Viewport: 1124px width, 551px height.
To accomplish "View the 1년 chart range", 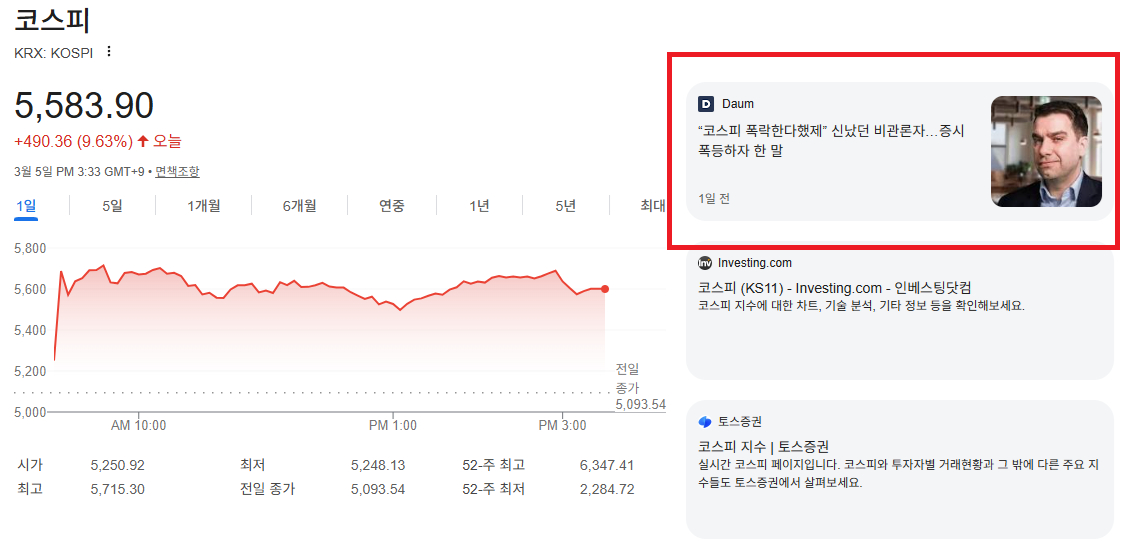I will pos(479,206).
